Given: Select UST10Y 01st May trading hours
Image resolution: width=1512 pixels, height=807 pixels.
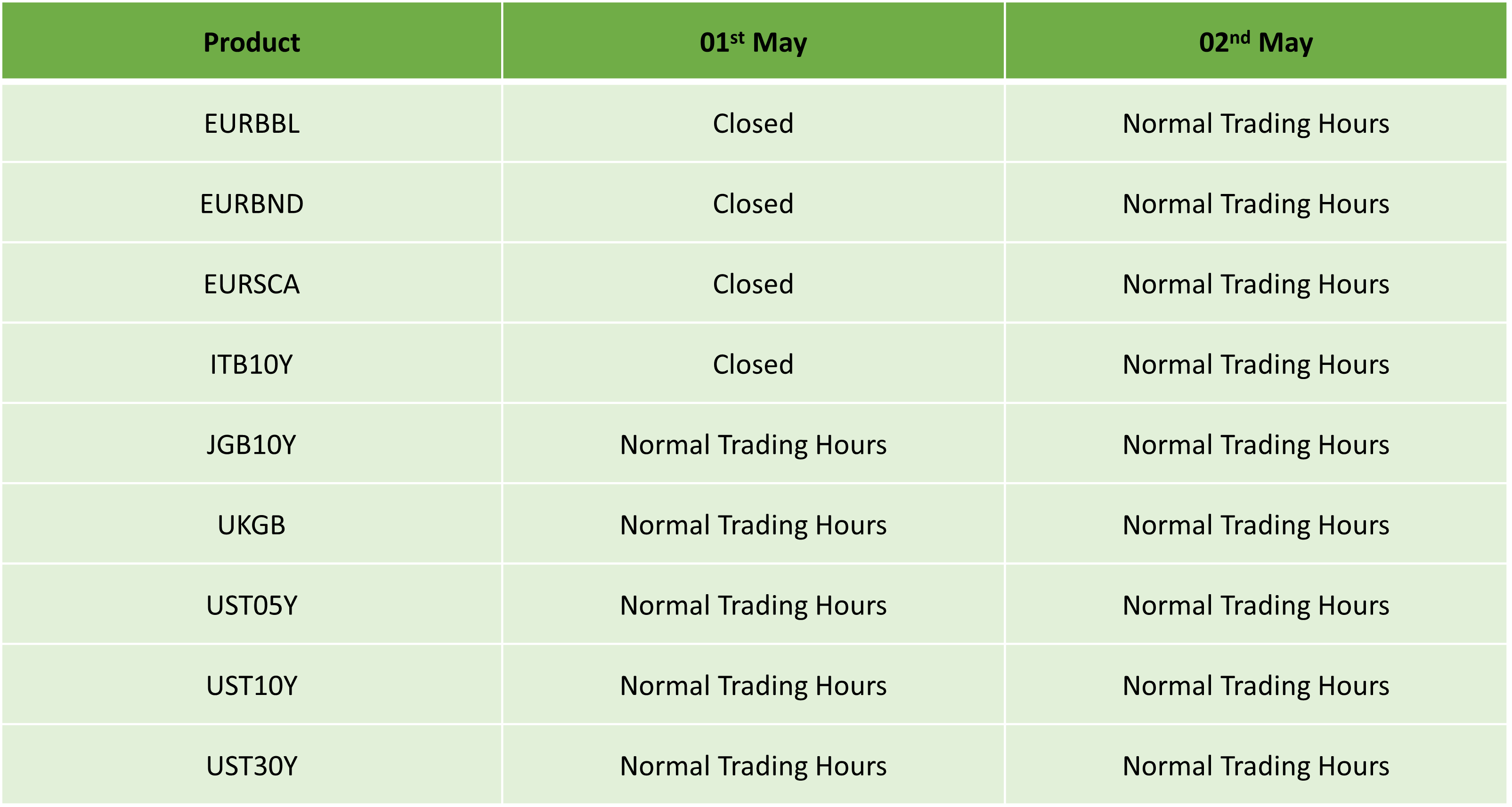Looking at the screenshot, I should 753,686.
